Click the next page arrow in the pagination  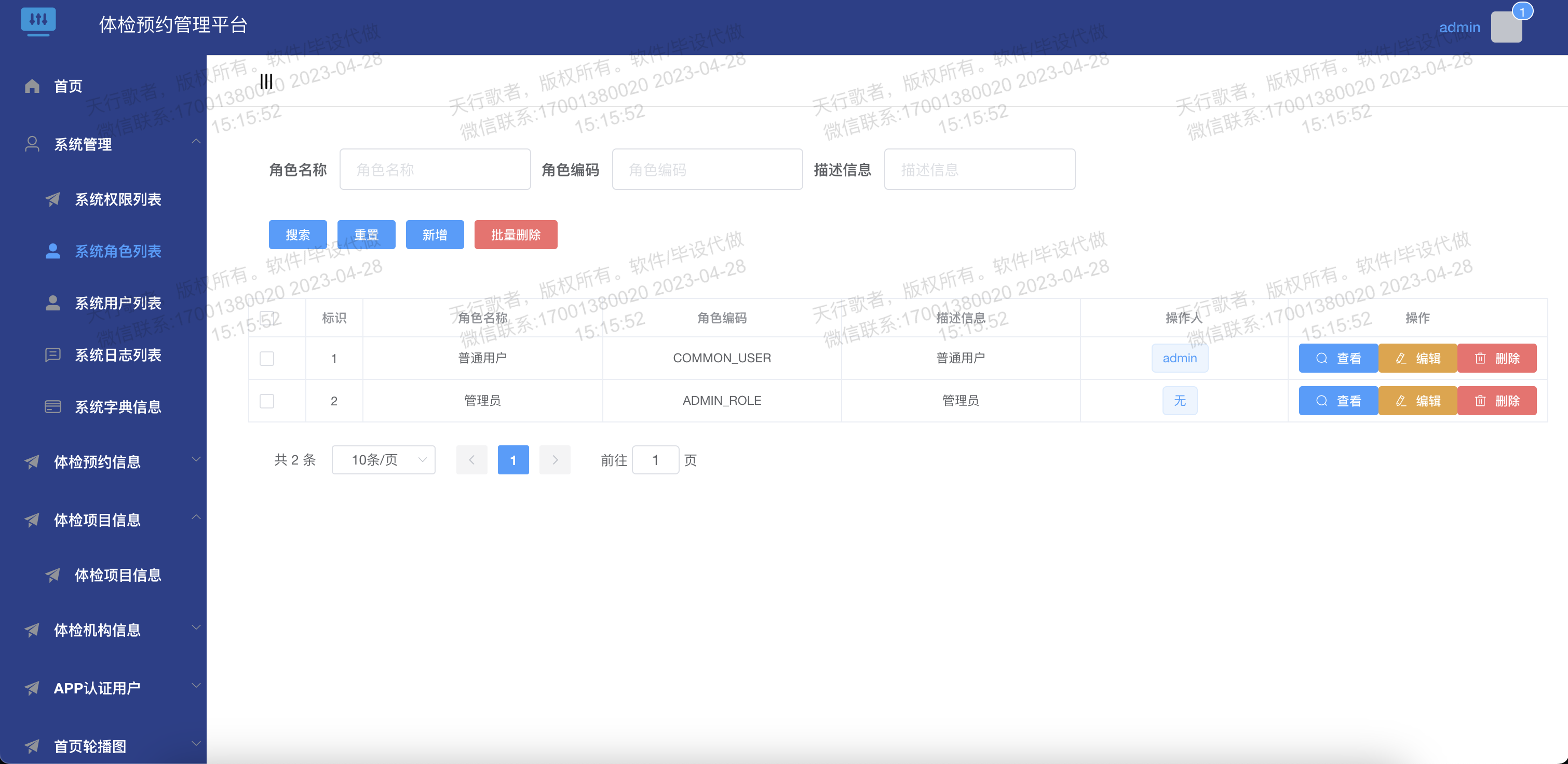(x=555, y=460)
